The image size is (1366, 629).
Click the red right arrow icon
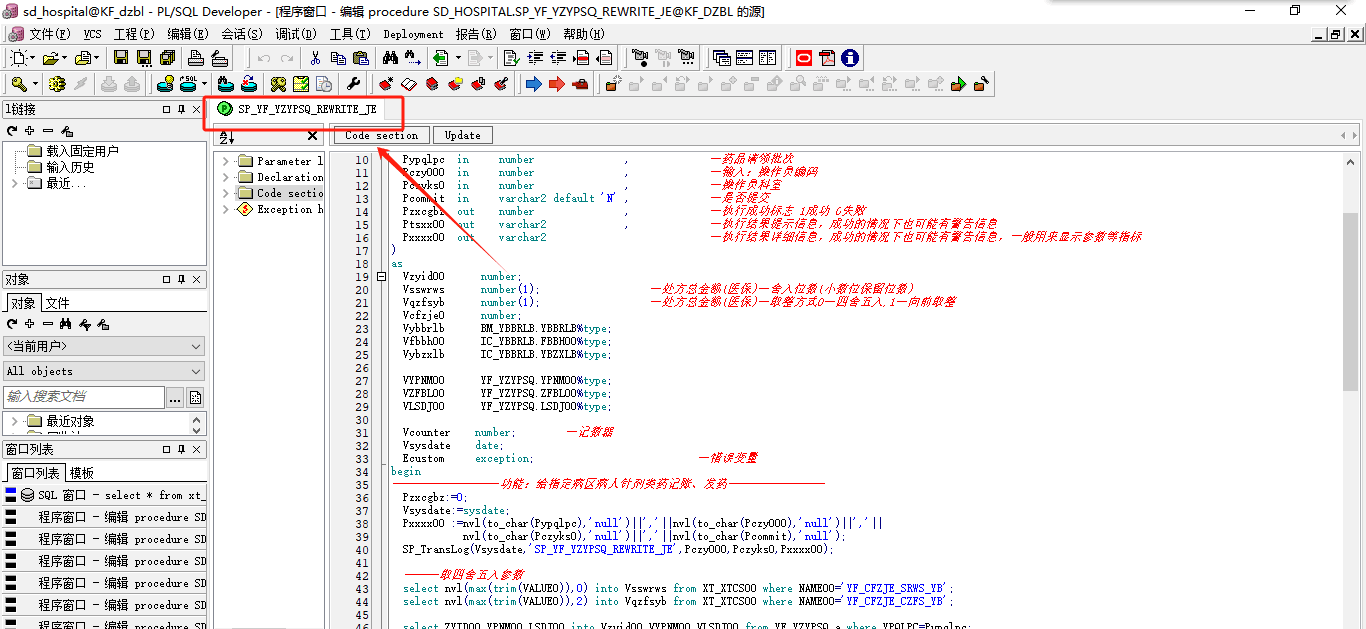[556, 84]
